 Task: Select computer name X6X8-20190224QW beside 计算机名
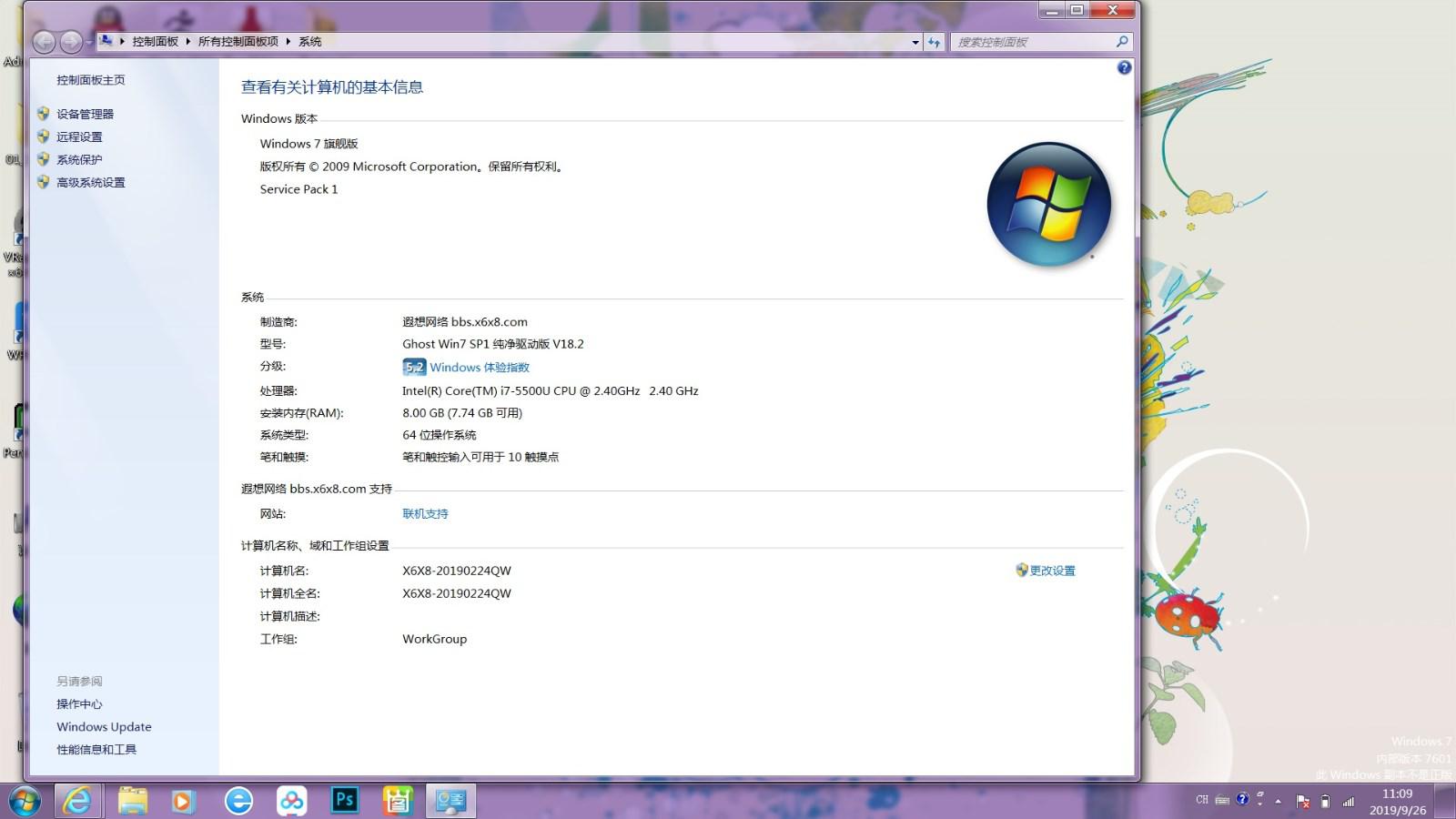coord(457,571)
